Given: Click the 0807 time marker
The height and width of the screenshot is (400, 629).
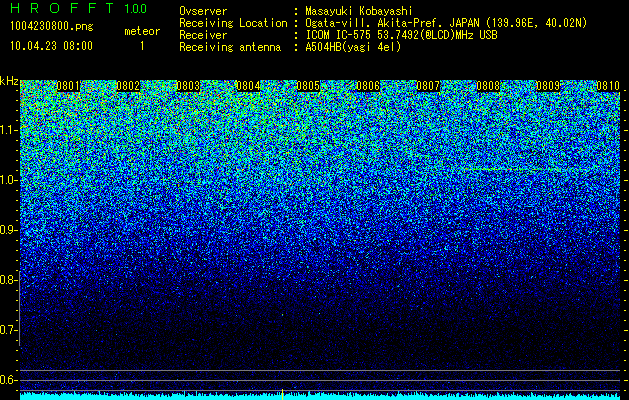Looking at the screenshot, I should click(428, 86).
